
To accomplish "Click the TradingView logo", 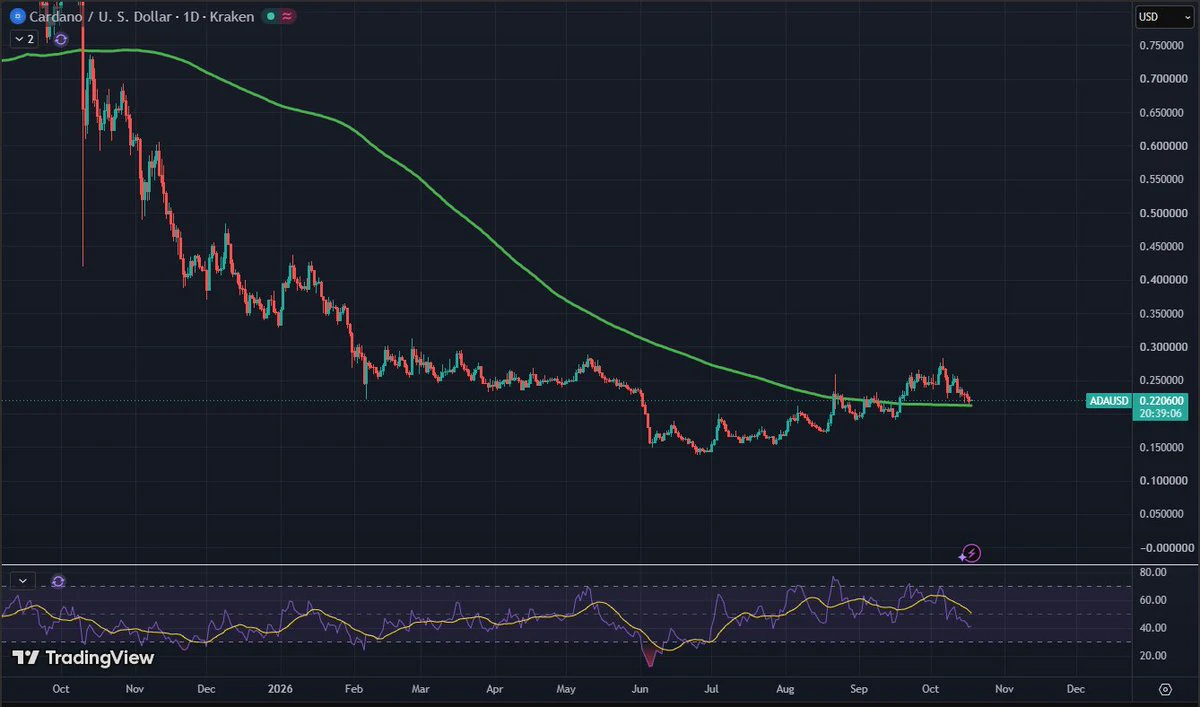I will (x=84, y=658).
